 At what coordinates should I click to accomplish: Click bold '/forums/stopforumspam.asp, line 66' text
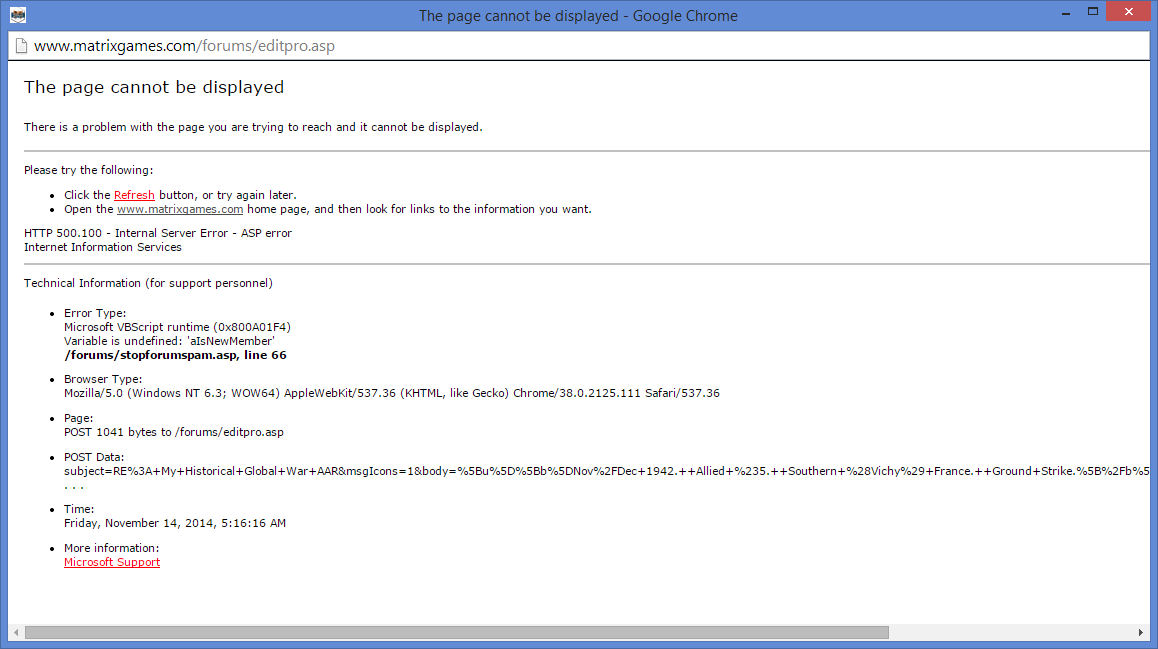coord(175,355)
